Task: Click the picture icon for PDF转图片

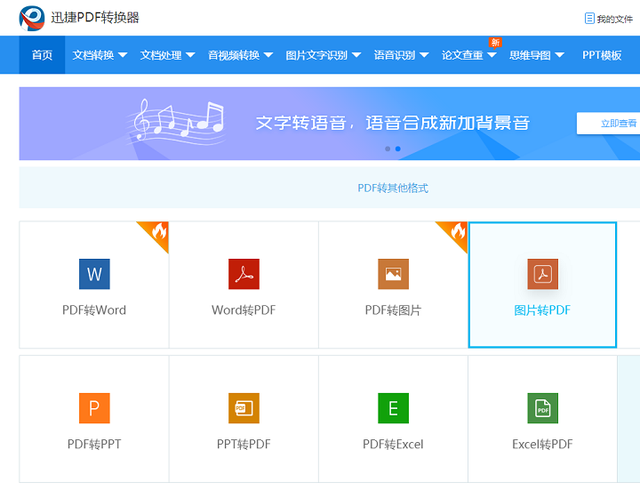Action: point(393,274)
